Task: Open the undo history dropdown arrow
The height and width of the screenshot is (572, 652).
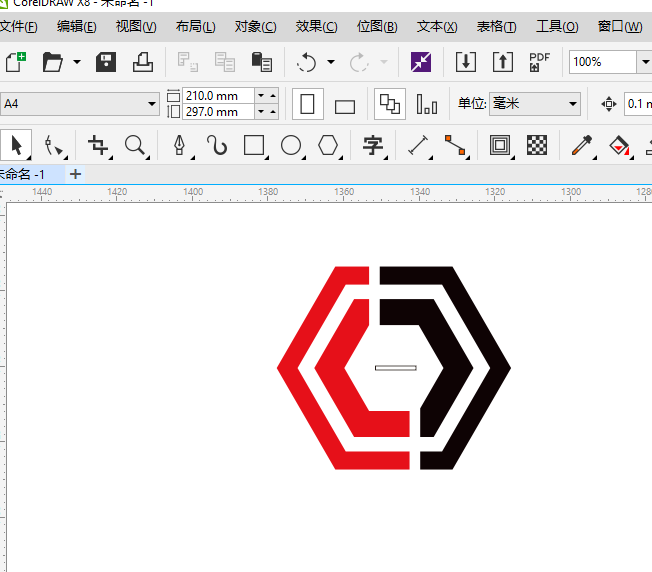Action: tap(331, 62)
